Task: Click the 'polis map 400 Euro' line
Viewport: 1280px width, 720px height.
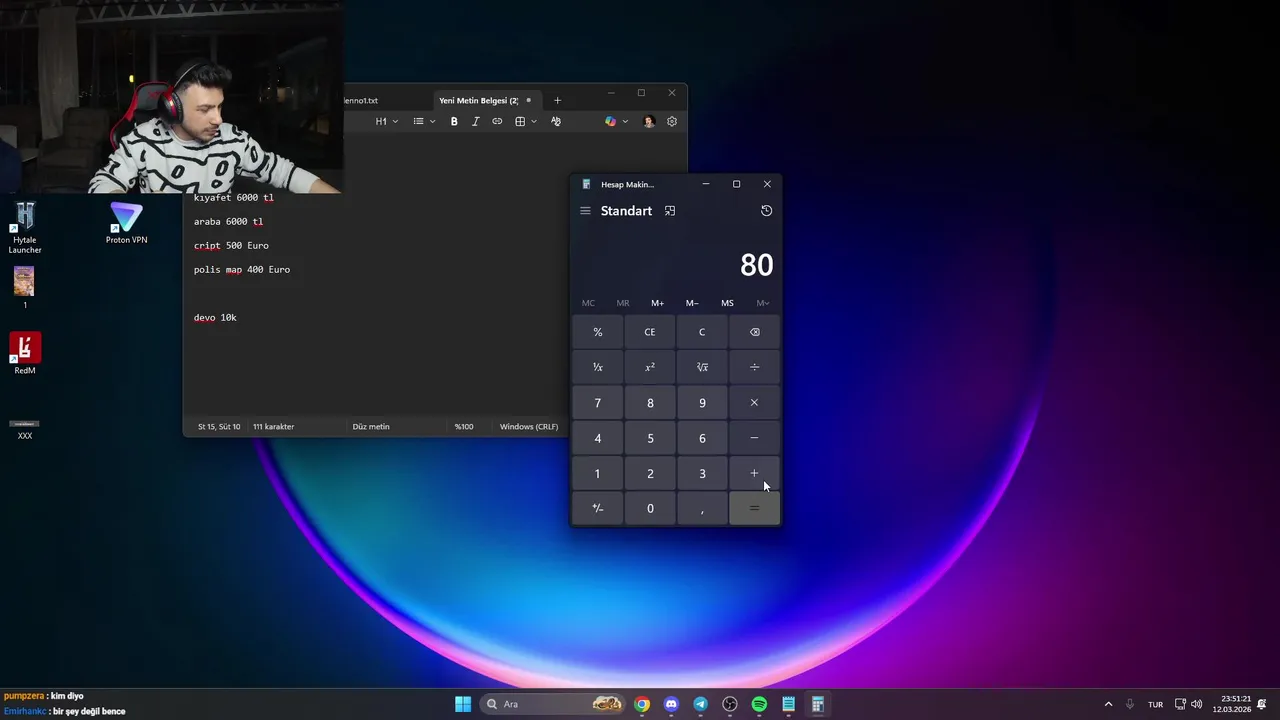Action: 242,270
